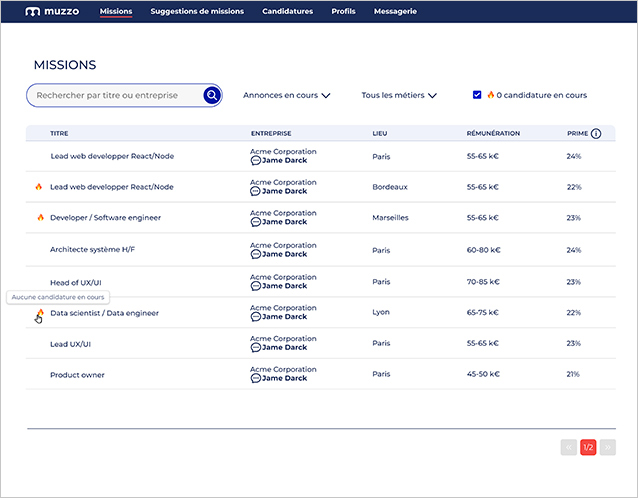Click the search magnifier button
Image resolution: width=638 pixels, height=498 pixels.
[x=212, y=95]
